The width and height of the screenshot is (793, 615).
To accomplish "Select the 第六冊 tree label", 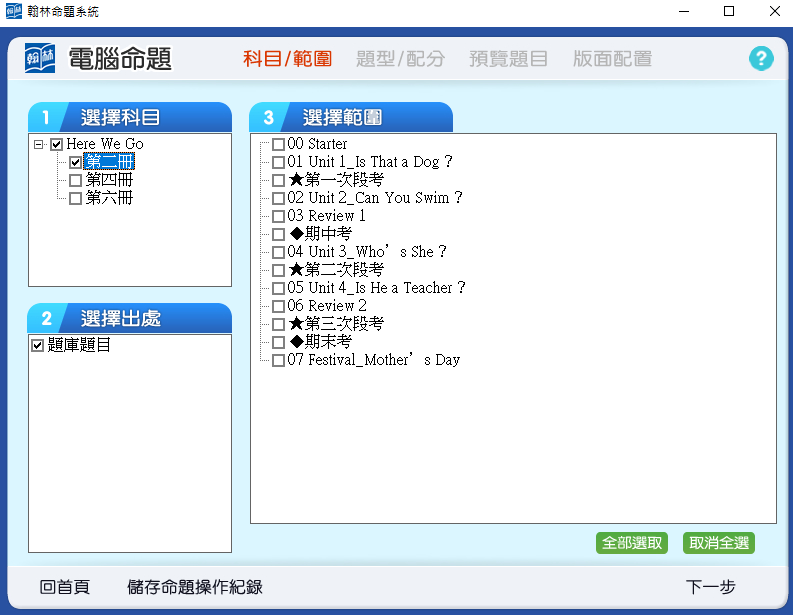I will [x=109, y=198].
